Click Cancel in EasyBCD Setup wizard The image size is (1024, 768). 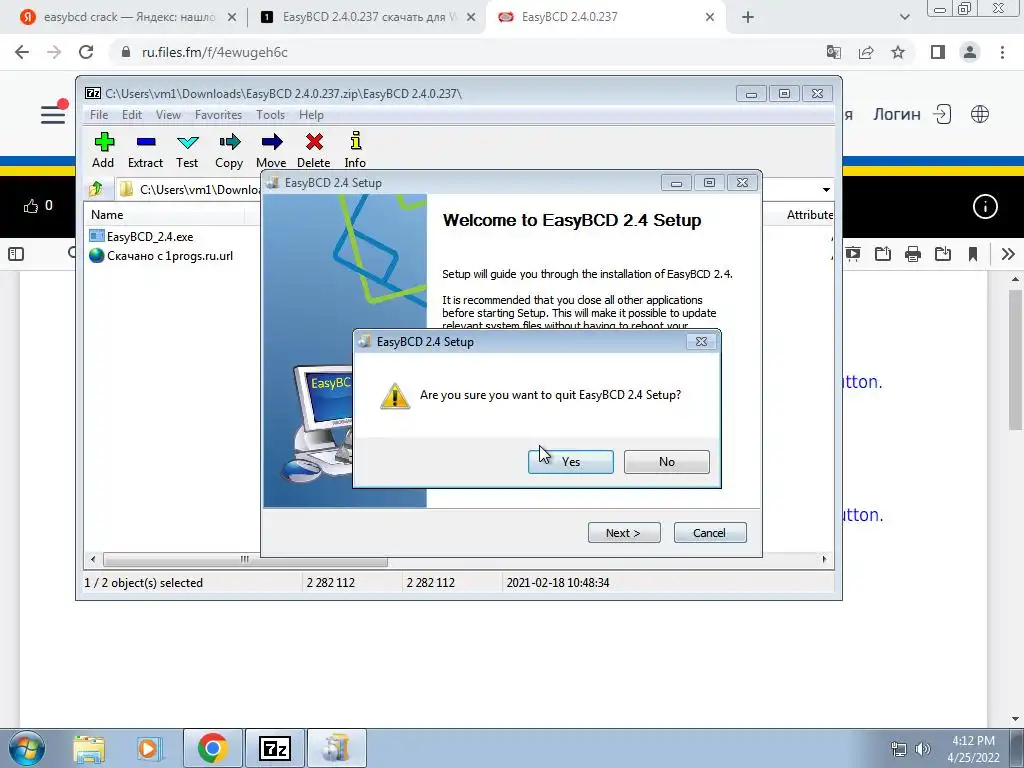(709, 533)
